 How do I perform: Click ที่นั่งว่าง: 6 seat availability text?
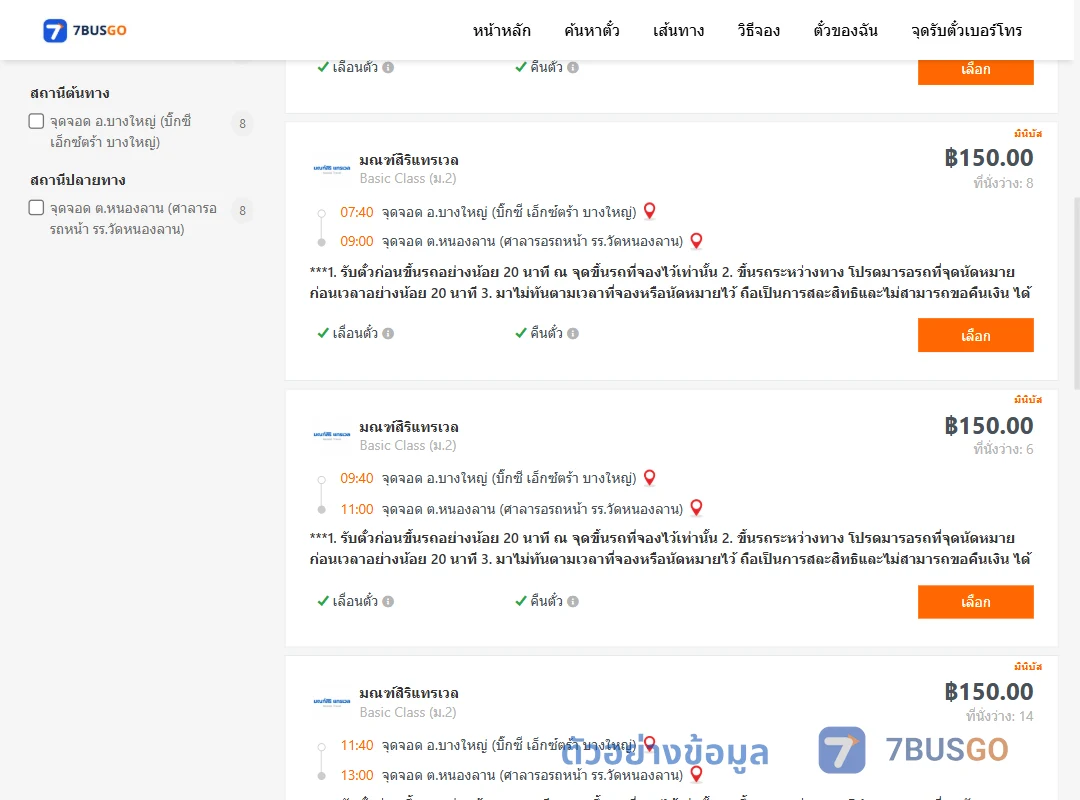[x=1003, y=449]
